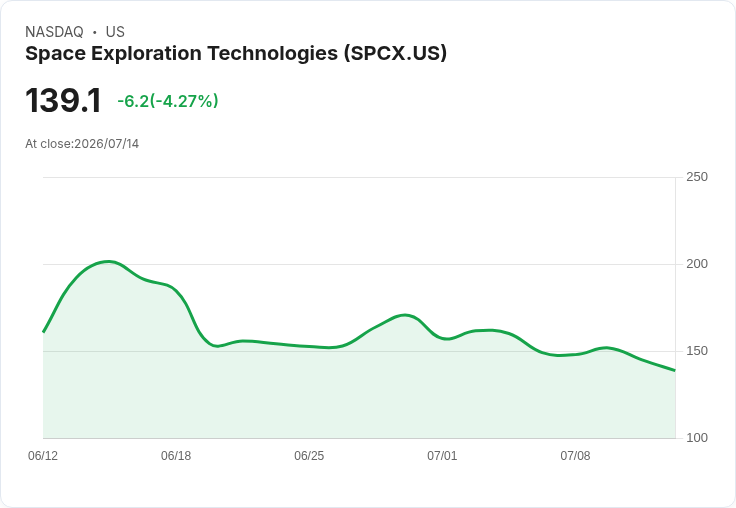Select the 07/08 date on x-axis
Image resolution: width=736 pixels, height=508 pixels.
pos(575,456)
